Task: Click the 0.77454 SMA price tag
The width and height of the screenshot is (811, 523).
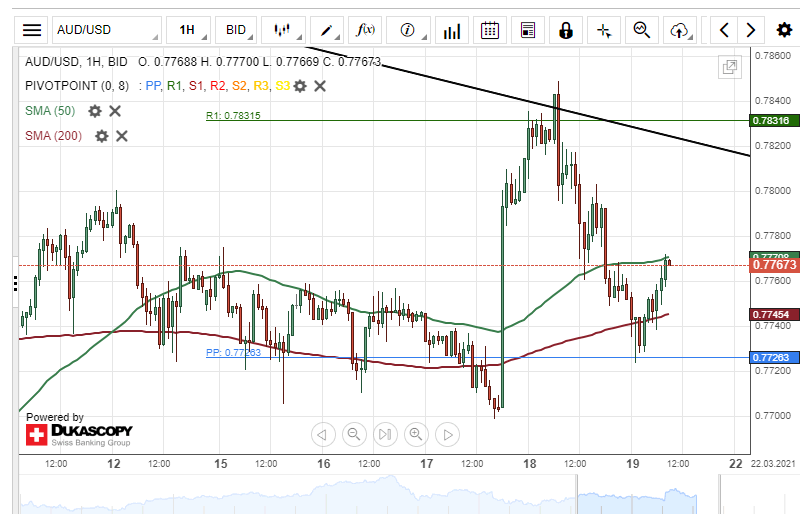Action: 774,315
